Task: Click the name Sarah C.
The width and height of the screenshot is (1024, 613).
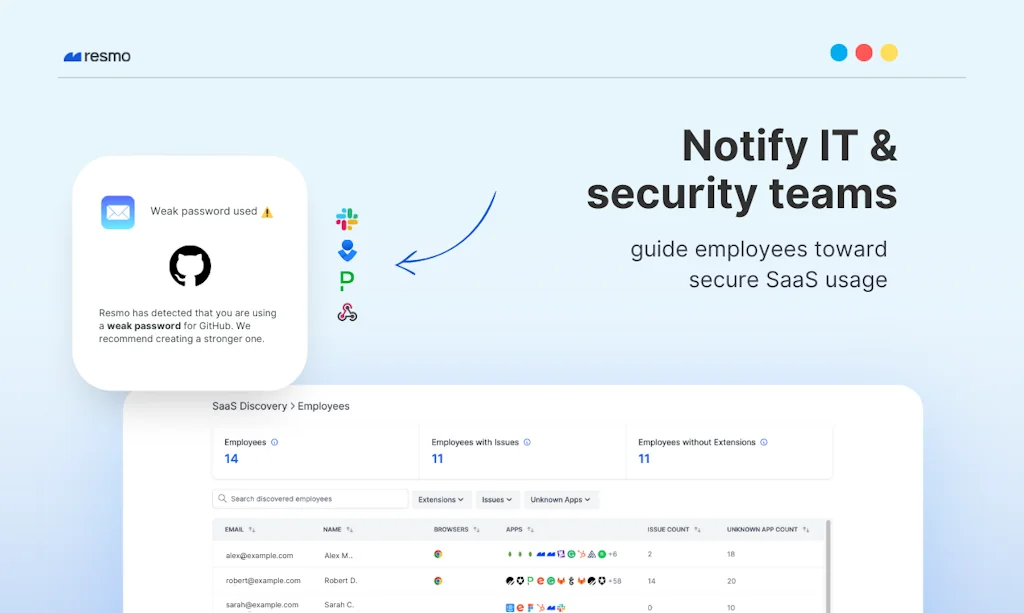Action: coord(339,605)
